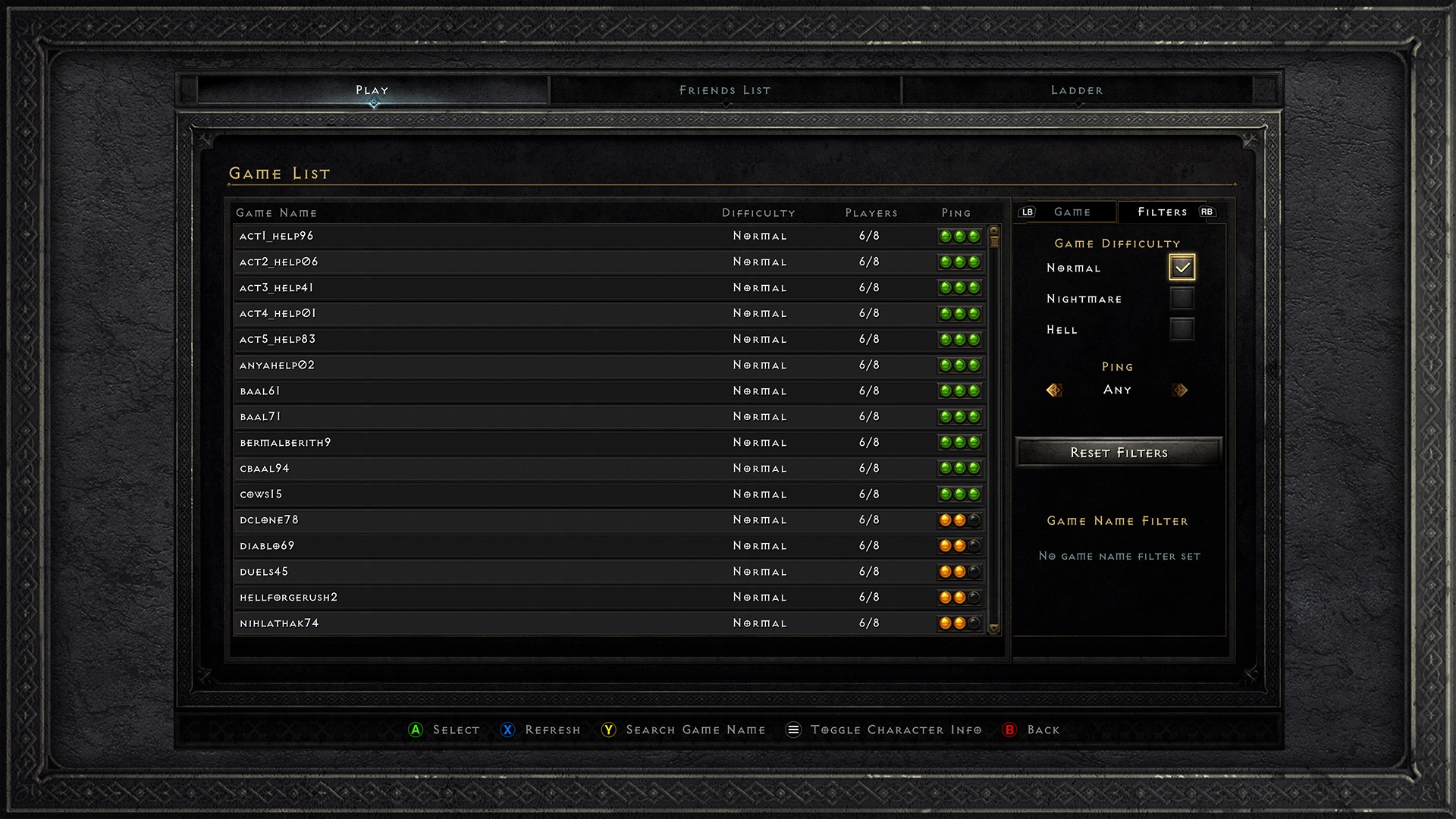1456x819 pixels.
Task: Click the Reset Filters button
Action: pyautogui.click(x=1116, y=452)
